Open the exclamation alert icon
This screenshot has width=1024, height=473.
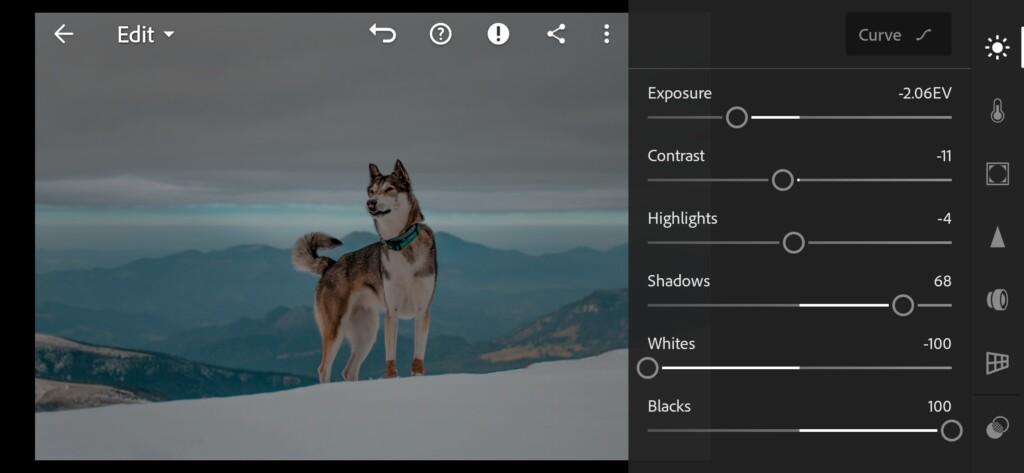click(x=498, y=34)
